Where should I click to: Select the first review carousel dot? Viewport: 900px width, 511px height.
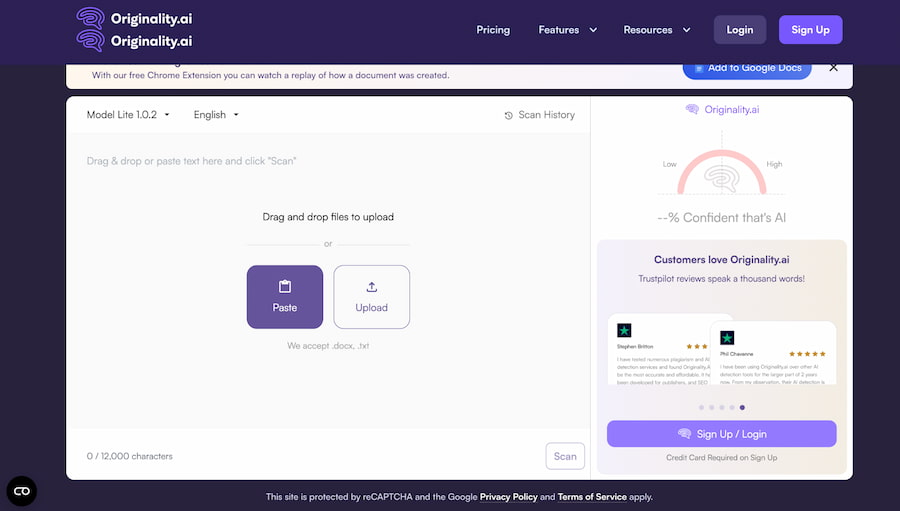point(701,408)
